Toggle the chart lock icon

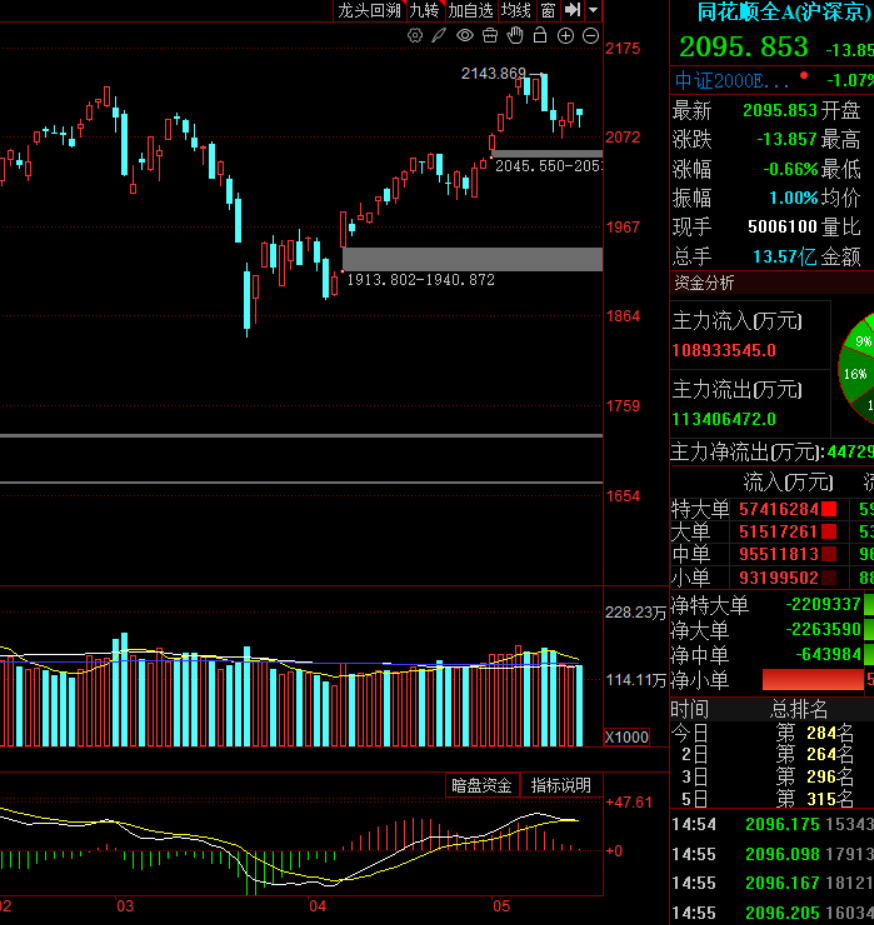tap(540, 35)
